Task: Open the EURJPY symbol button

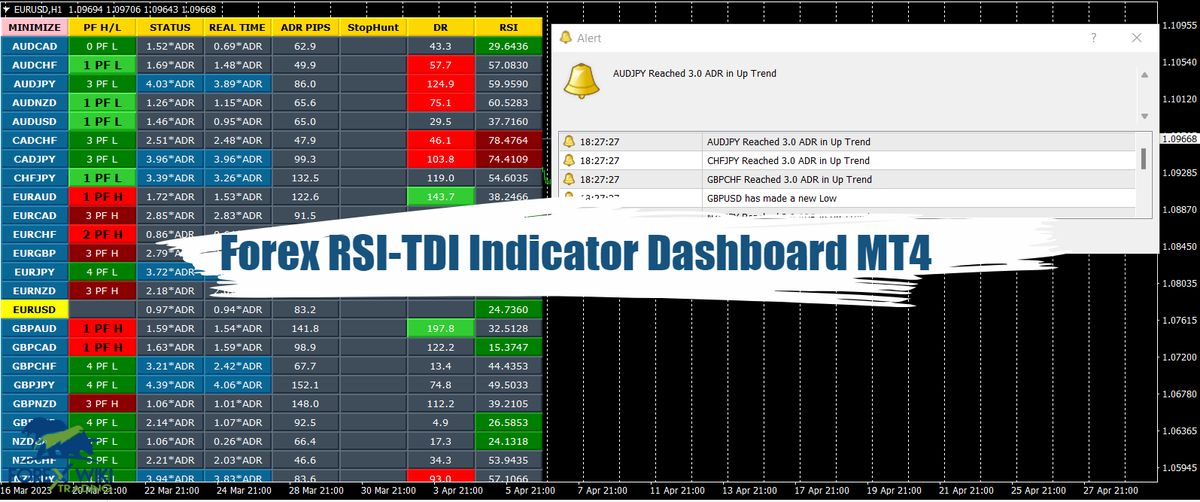Action: tap(34, 272)
